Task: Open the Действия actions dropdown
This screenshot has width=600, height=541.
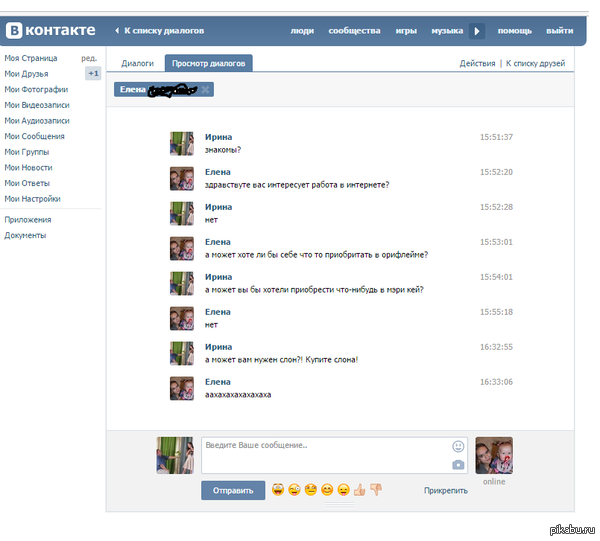Action: point(477,63)
